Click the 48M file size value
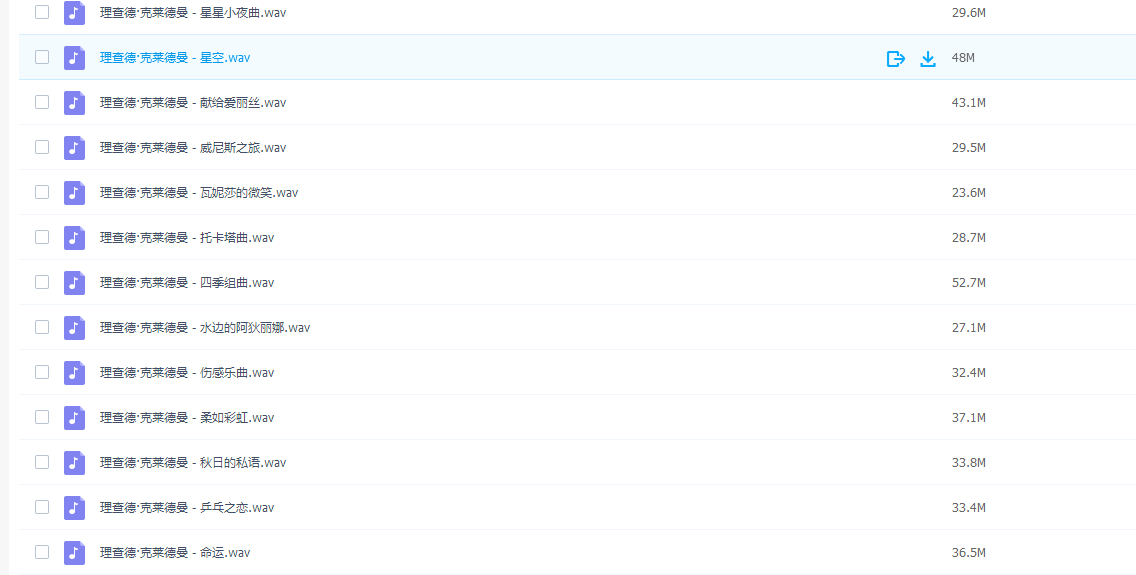The image size is (1136, 575). [963, 57]
